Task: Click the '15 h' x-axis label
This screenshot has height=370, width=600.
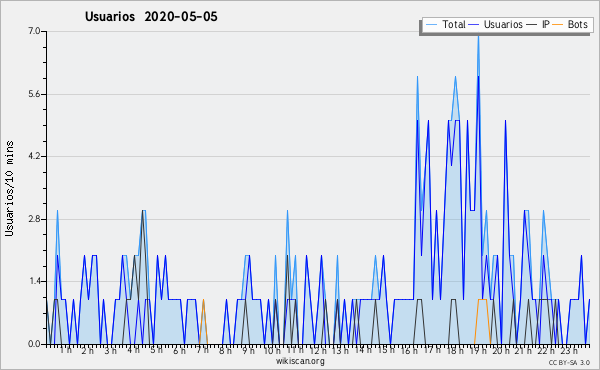Action: [x=386, y=350]
